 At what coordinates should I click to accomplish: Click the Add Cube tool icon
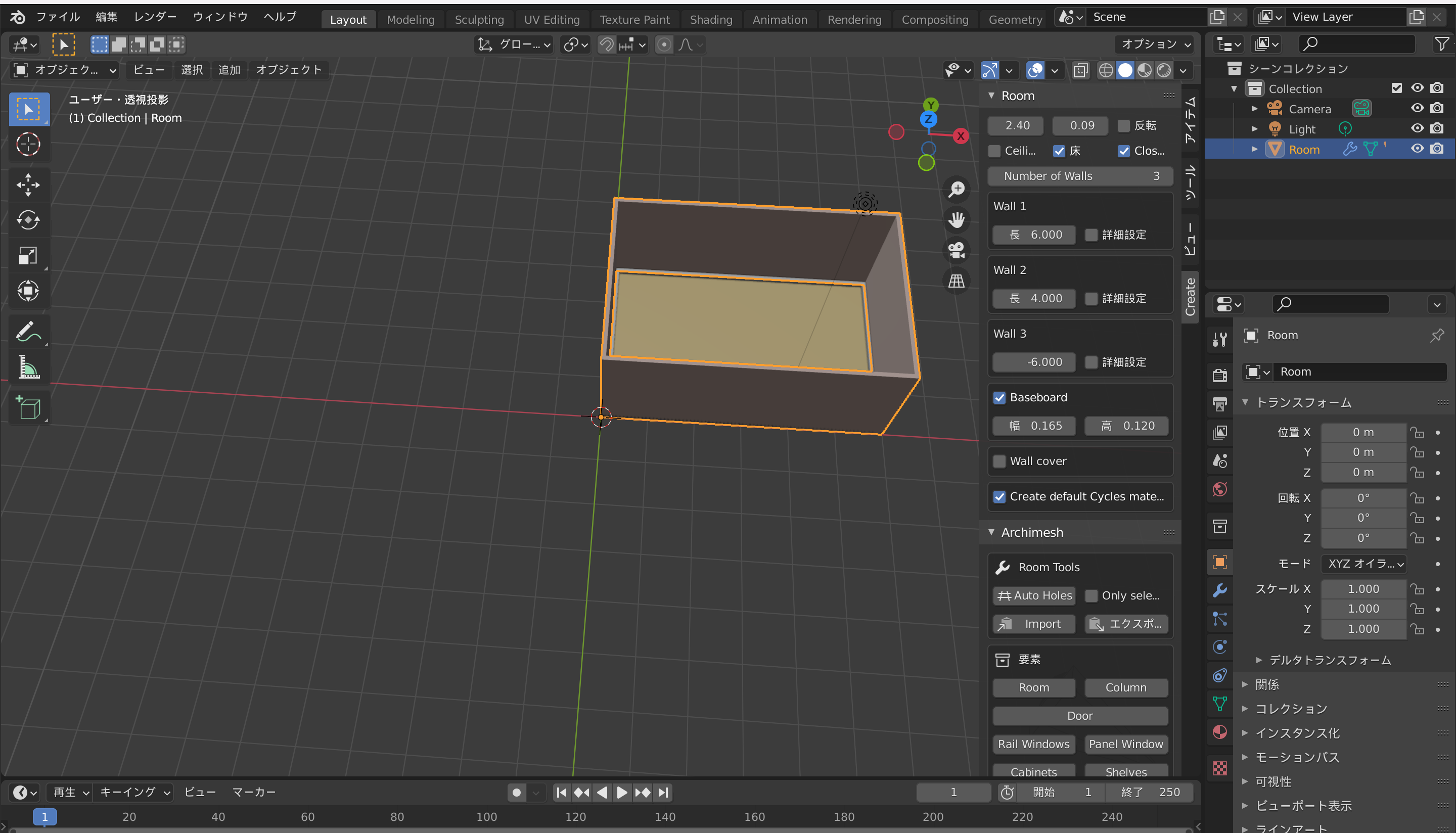28,408
